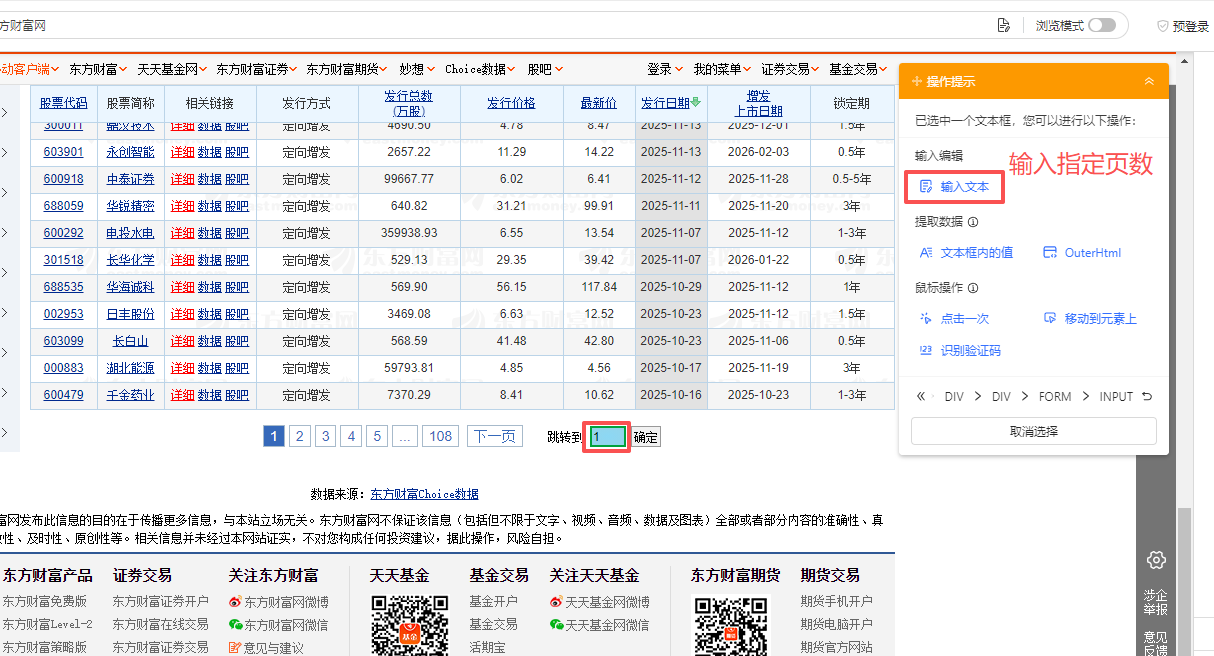The height and width of the screenshot is (656, 1214).
Task: Click the move handle beside 操作提示
Action: (x=916, y=81)
